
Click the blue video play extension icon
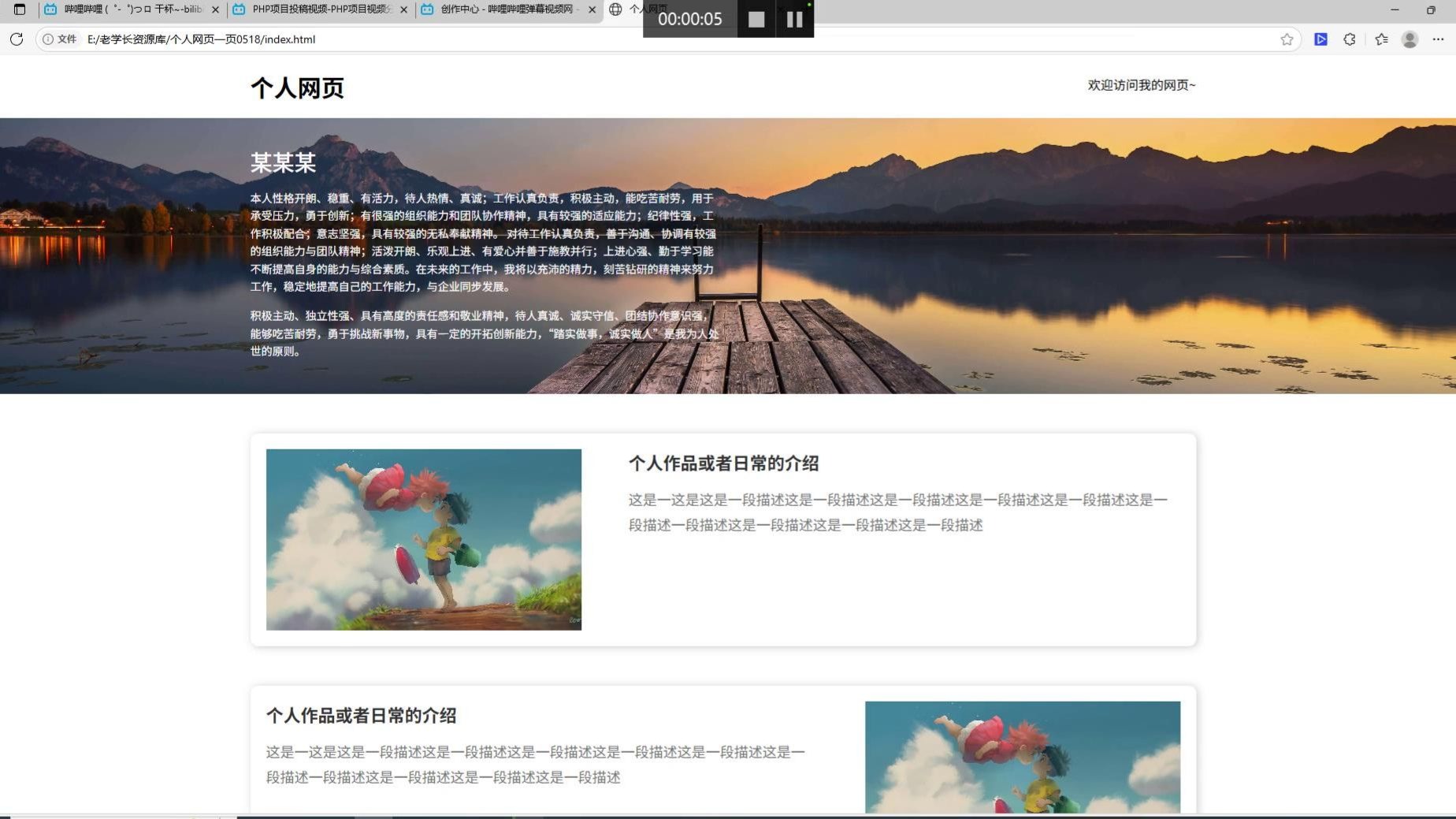pos(1320,39)
